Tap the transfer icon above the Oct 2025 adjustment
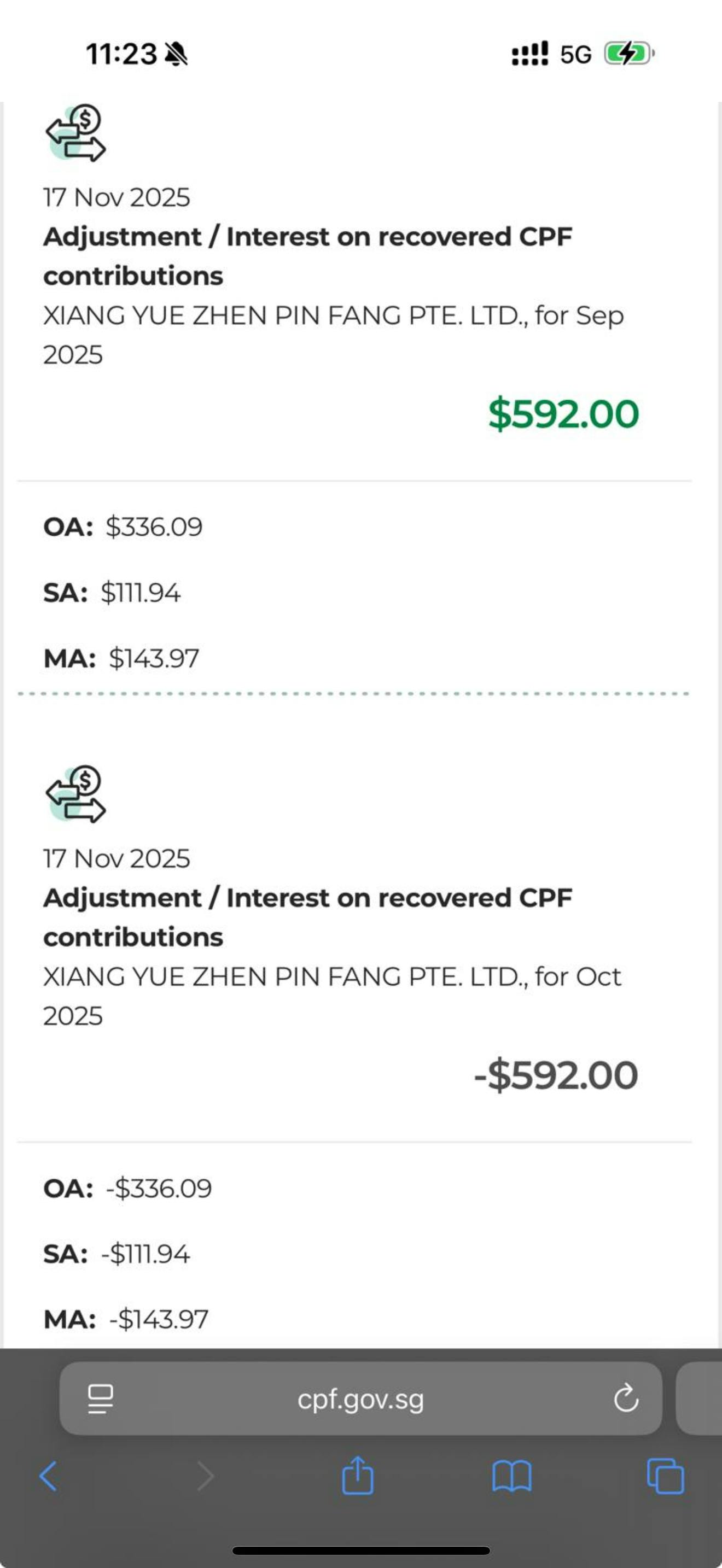The image size is (722, 1568). (75, 794)
